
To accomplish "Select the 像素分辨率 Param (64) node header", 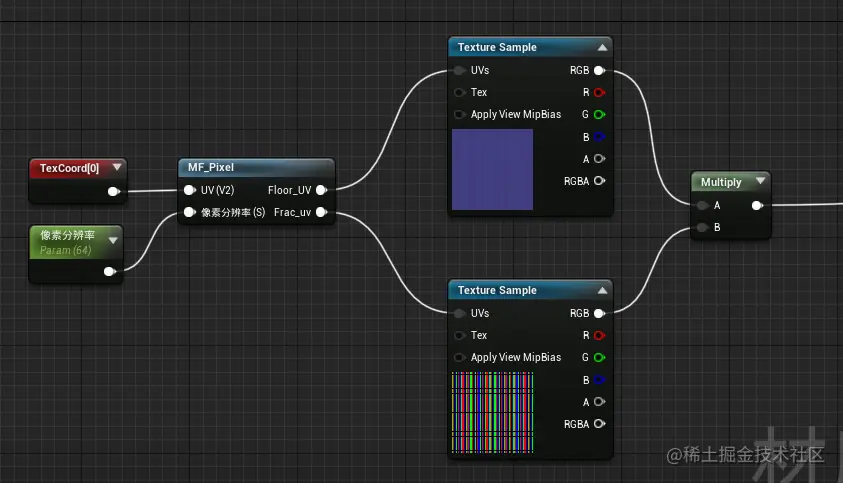I will click(x=76, y=242).
